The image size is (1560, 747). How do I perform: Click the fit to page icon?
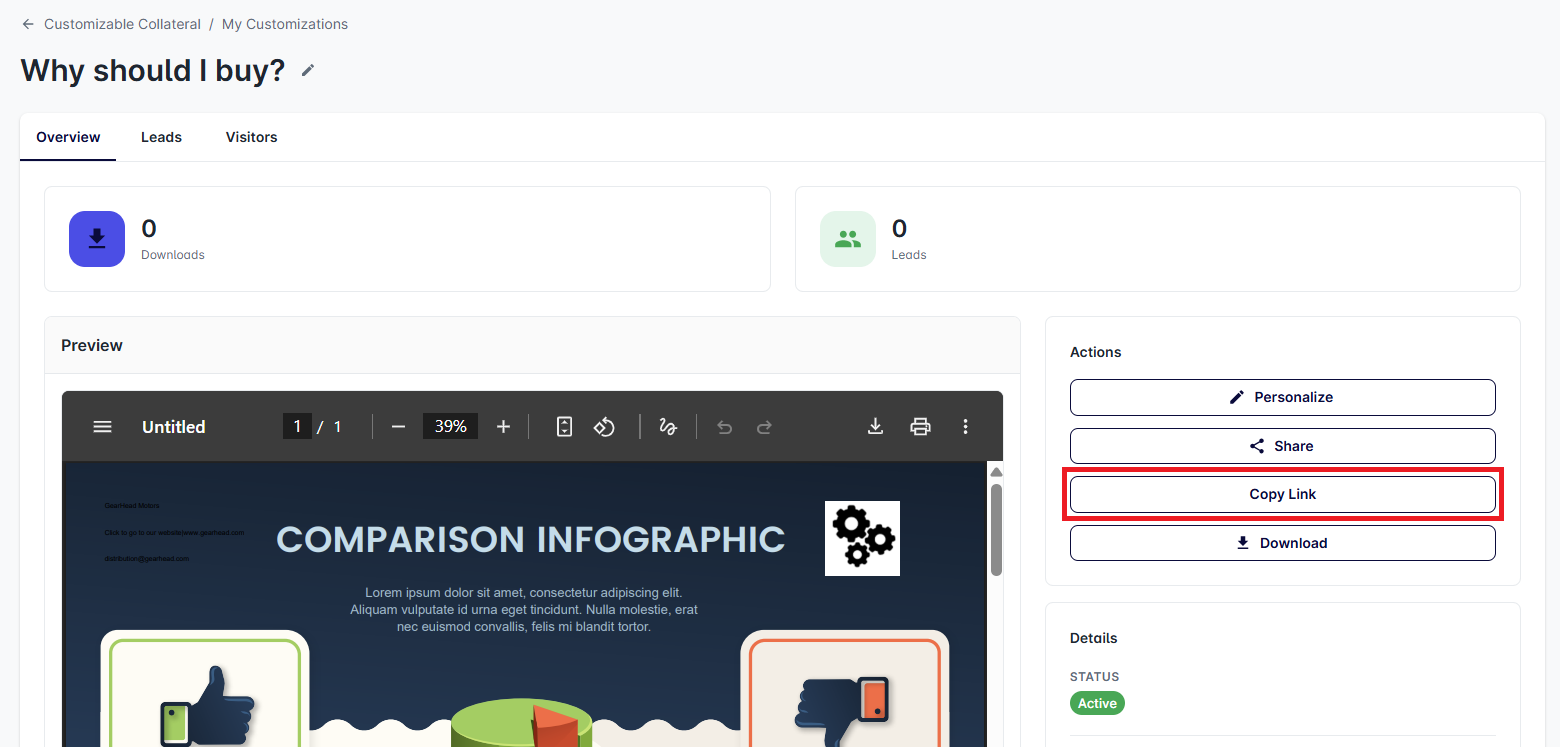pos(564,427)
